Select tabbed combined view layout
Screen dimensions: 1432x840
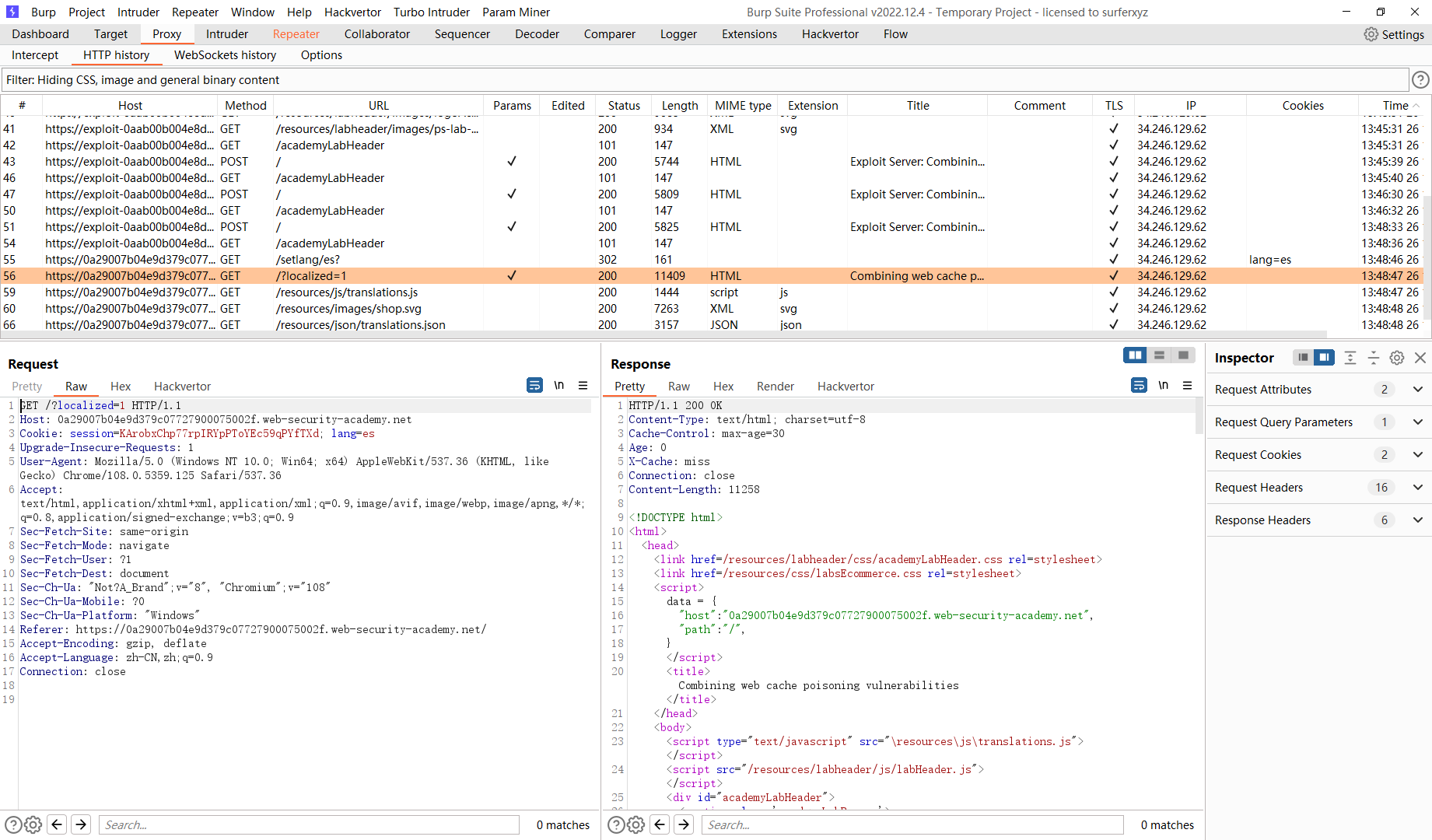pos(1183,355)
